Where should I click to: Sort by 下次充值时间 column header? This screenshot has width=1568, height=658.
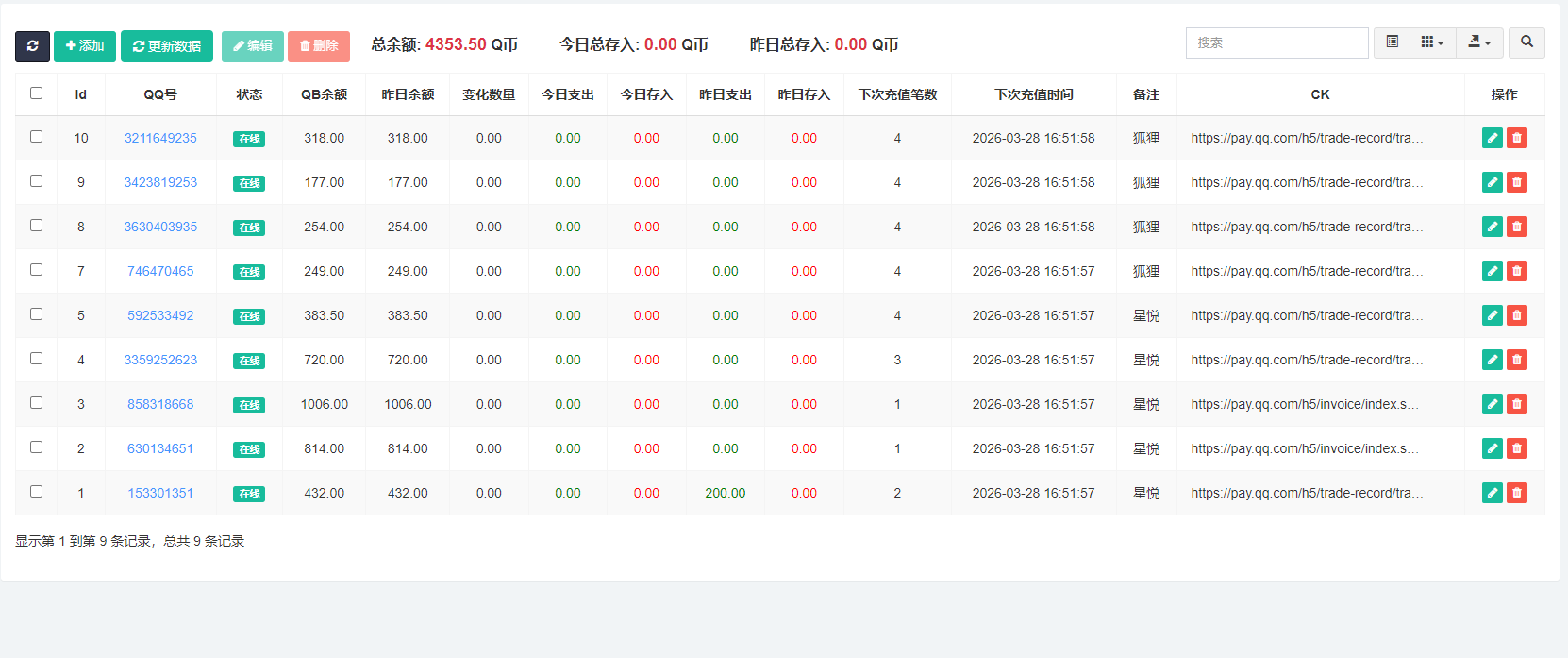1033,94
